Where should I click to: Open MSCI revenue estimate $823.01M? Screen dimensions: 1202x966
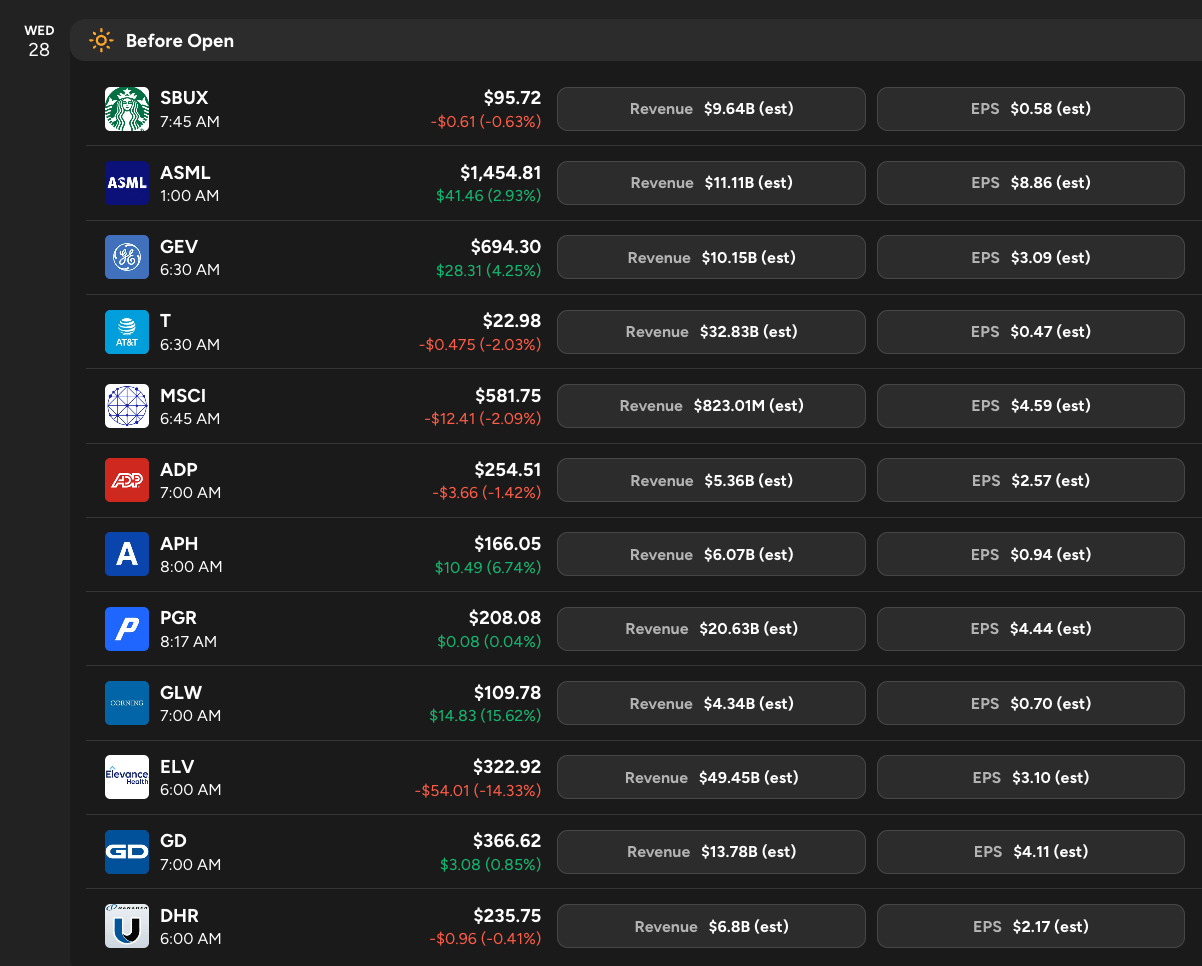point(711,406)
